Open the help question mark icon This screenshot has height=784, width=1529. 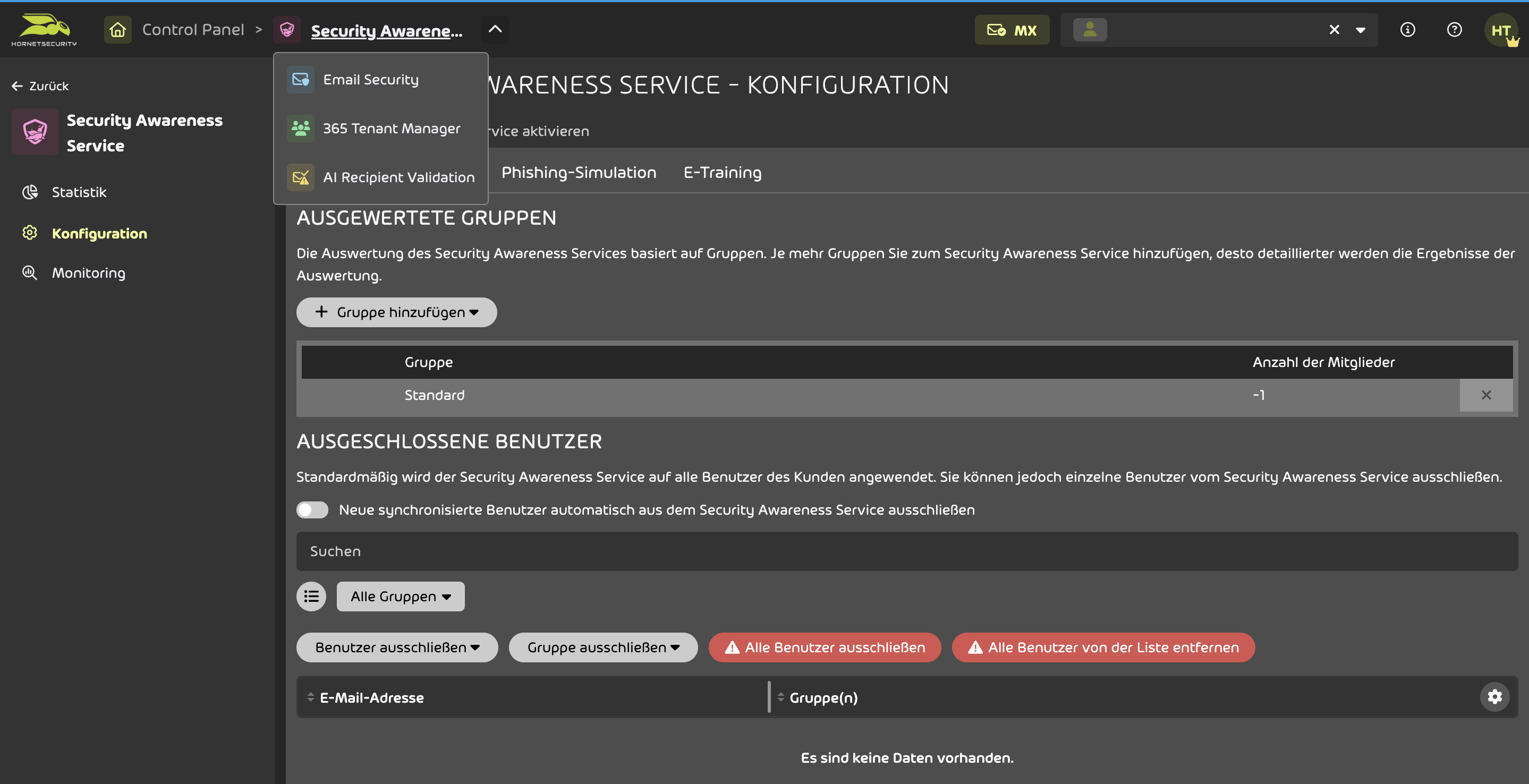click(x=1454, y=30)
